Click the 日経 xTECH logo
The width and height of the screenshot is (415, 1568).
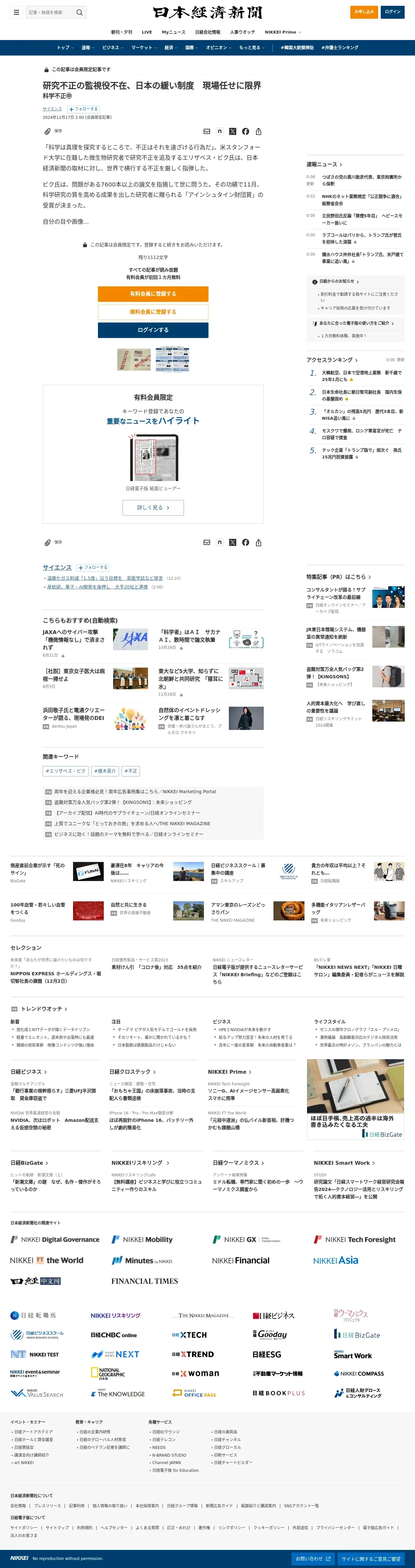point(189,1335)
